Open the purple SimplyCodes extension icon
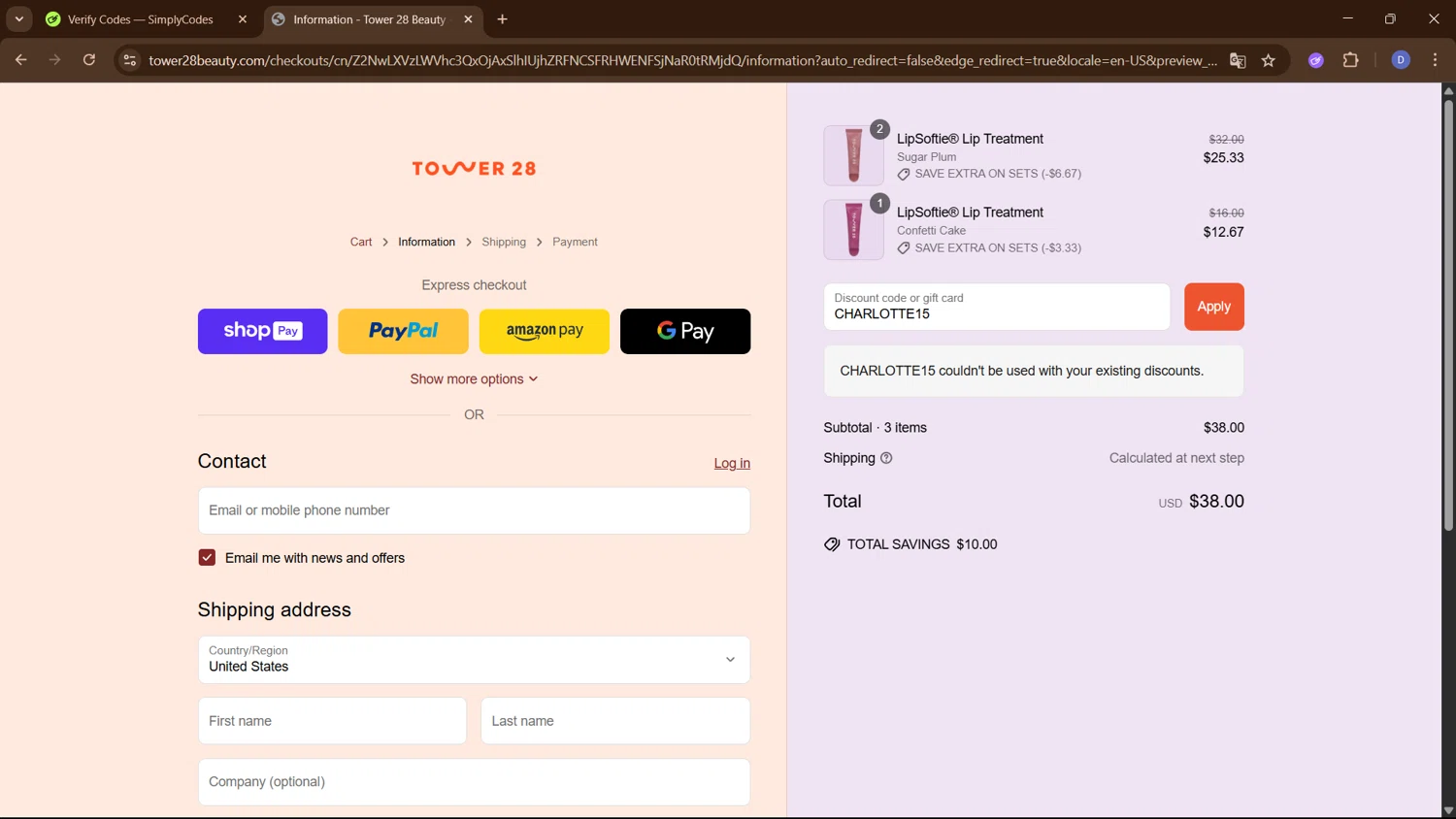 coord(1316,60)
